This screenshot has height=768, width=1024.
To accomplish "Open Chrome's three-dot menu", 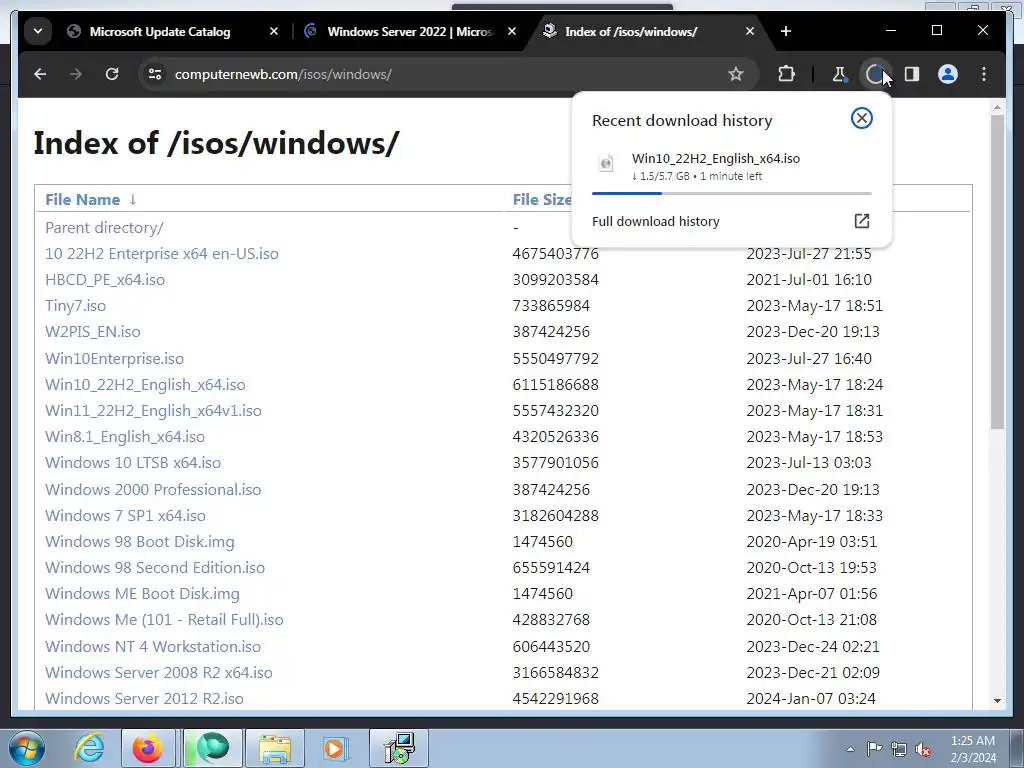I will [x=984, y=74].
